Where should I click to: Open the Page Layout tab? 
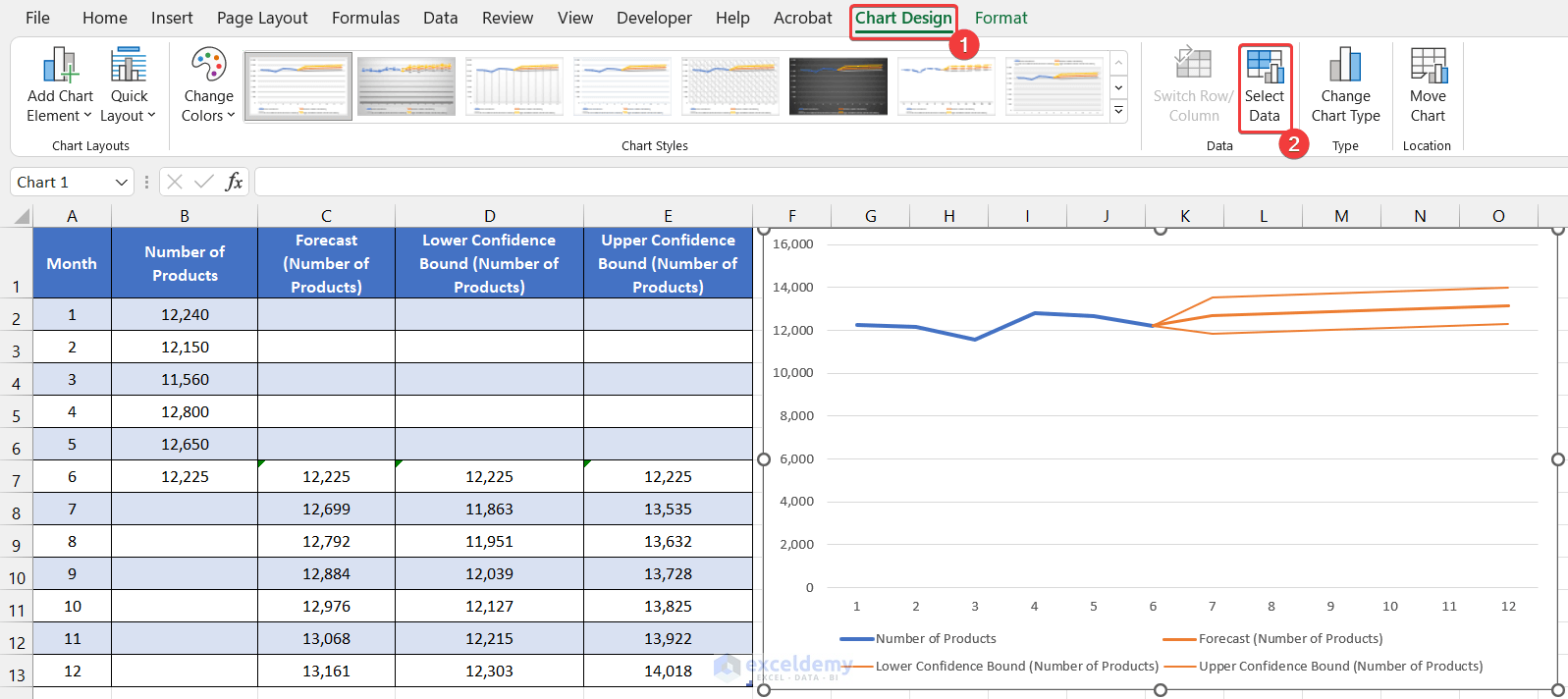click(262, 18)
